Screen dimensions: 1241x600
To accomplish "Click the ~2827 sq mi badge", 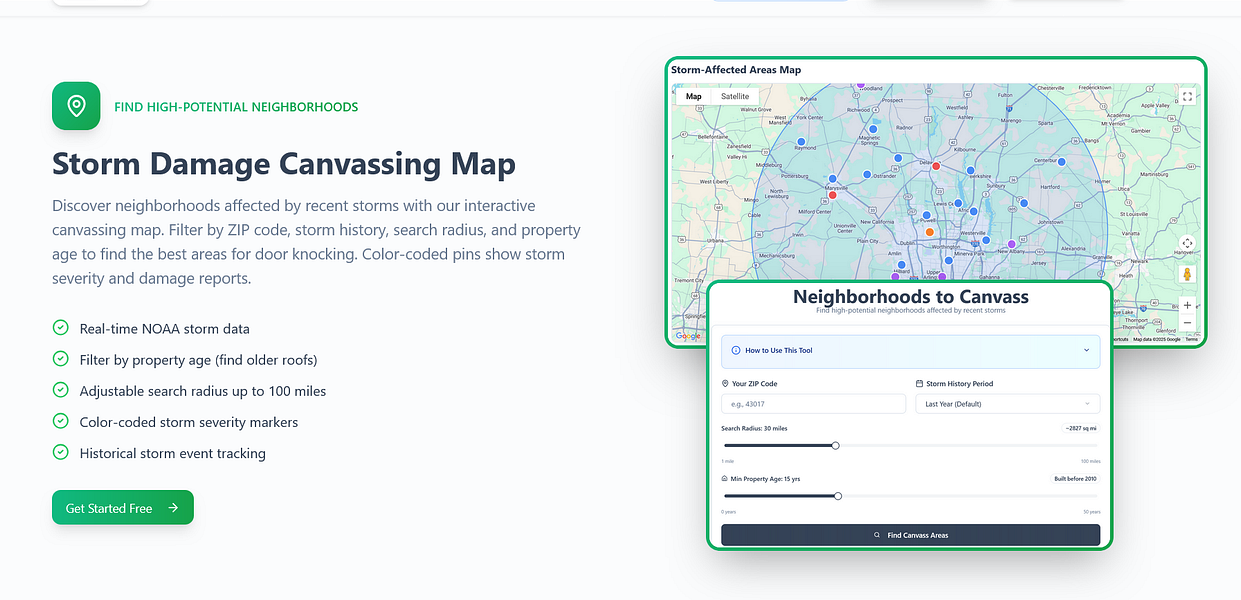I will pyautogui.click(x=1081, y=428).
